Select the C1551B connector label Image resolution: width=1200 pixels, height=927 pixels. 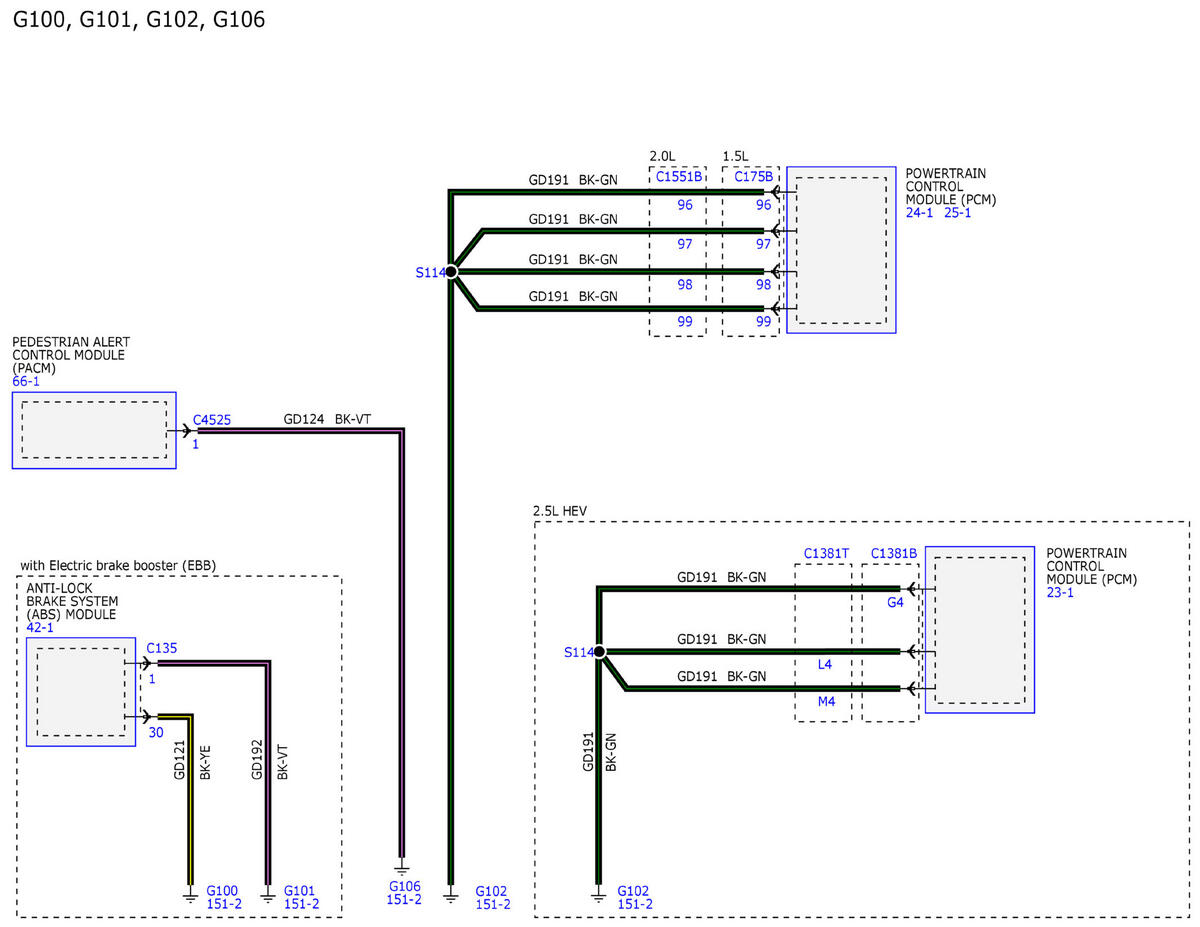(677, 177)
